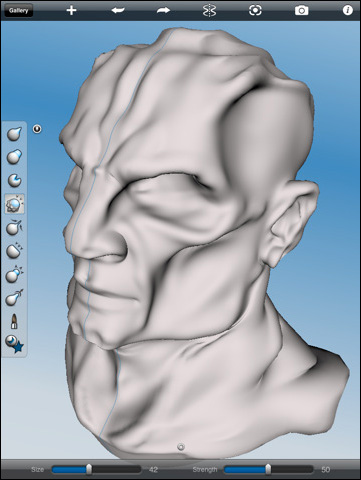
Task: Select the rounded bump-out sculpt tool
Action: tap(14, 157)
